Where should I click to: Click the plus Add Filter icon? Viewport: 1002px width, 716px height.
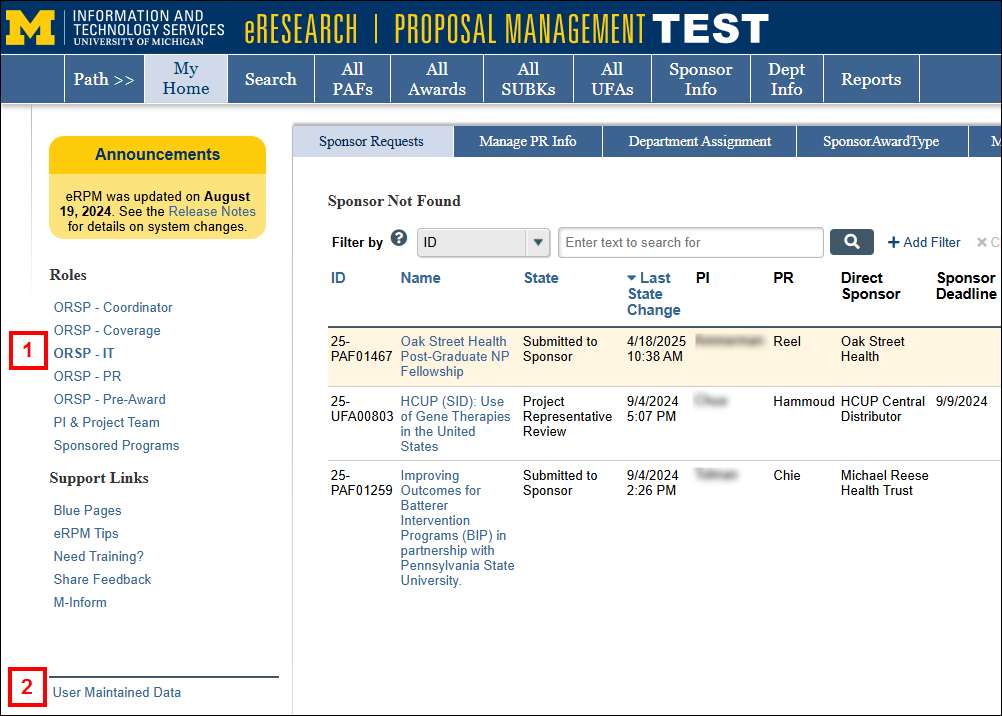[x=893, y=243]
